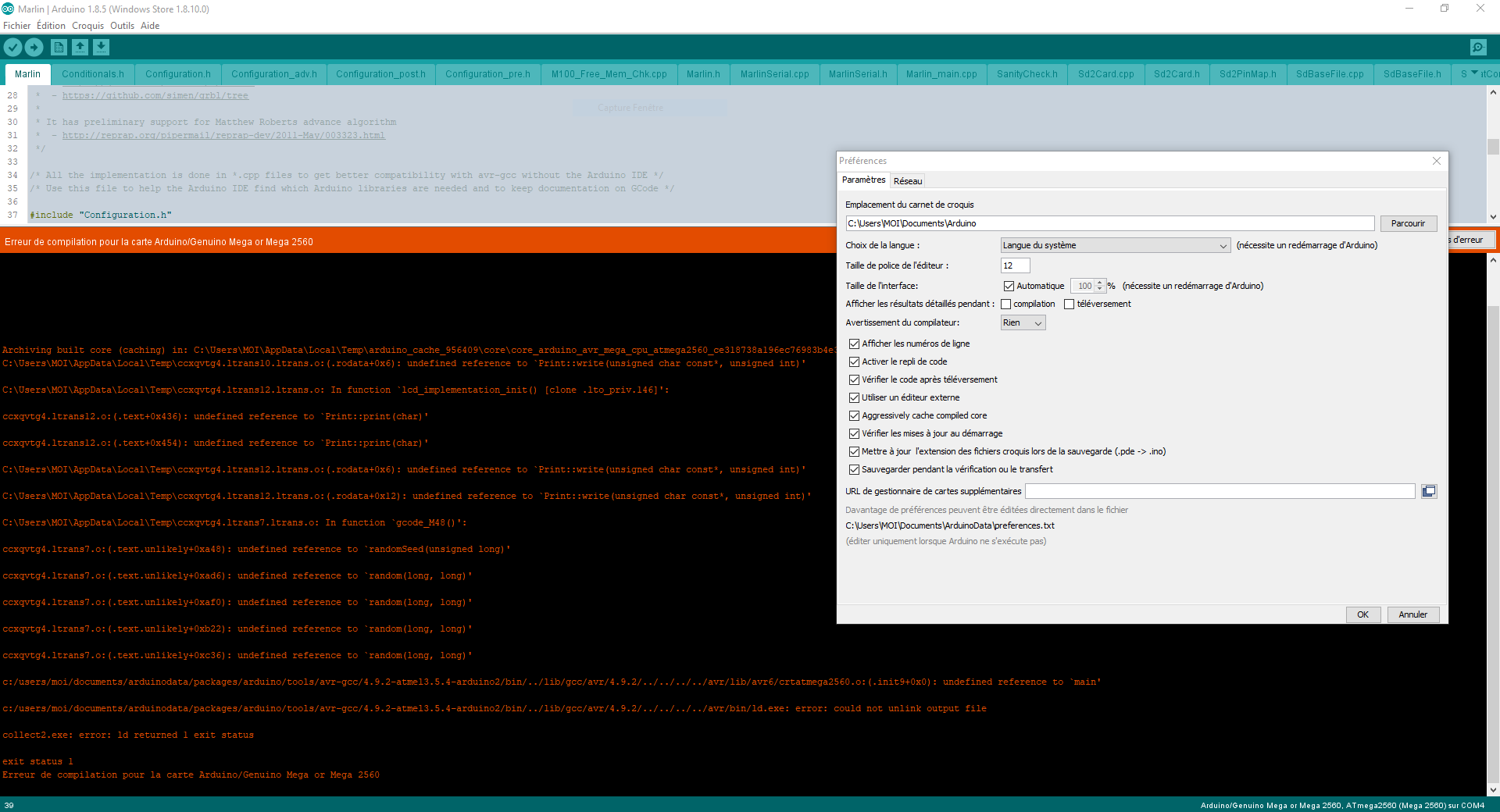Confirm preferences with the OK button
Screen dimensions: 1500x812
1362,614
